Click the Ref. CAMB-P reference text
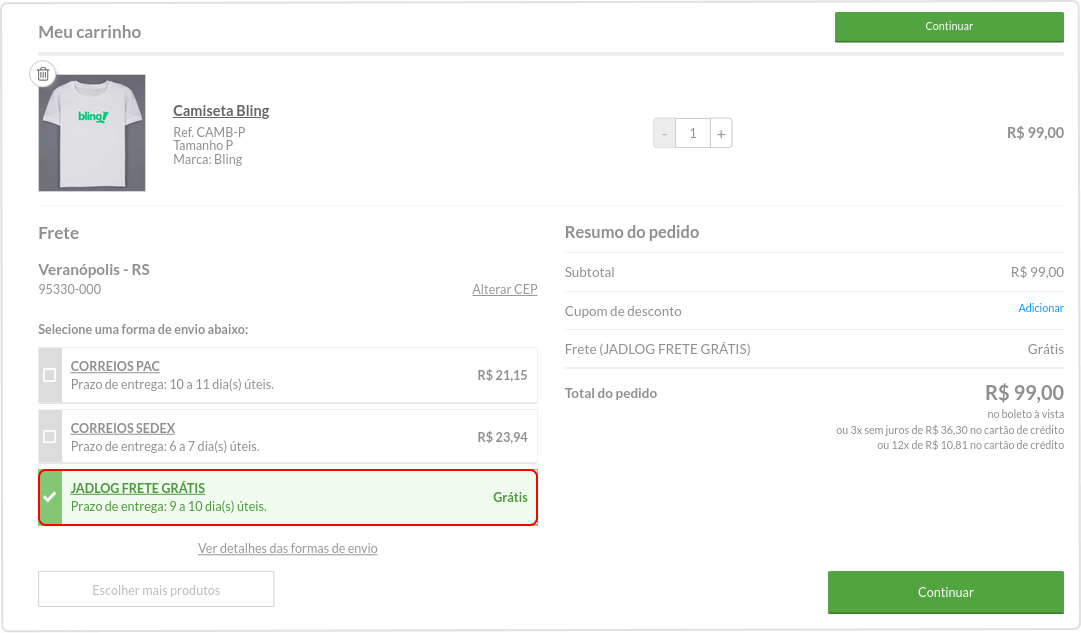Viewport: 1081px width, 633px height. coord(209,132)
